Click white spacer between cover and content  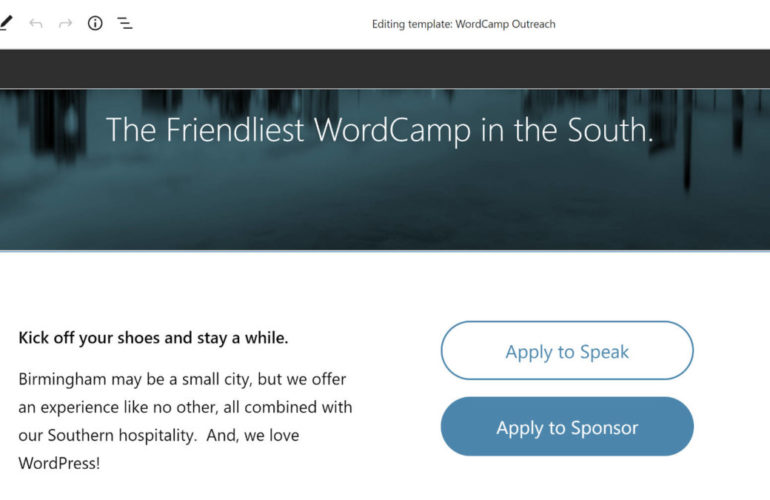[x=385, y=283]
